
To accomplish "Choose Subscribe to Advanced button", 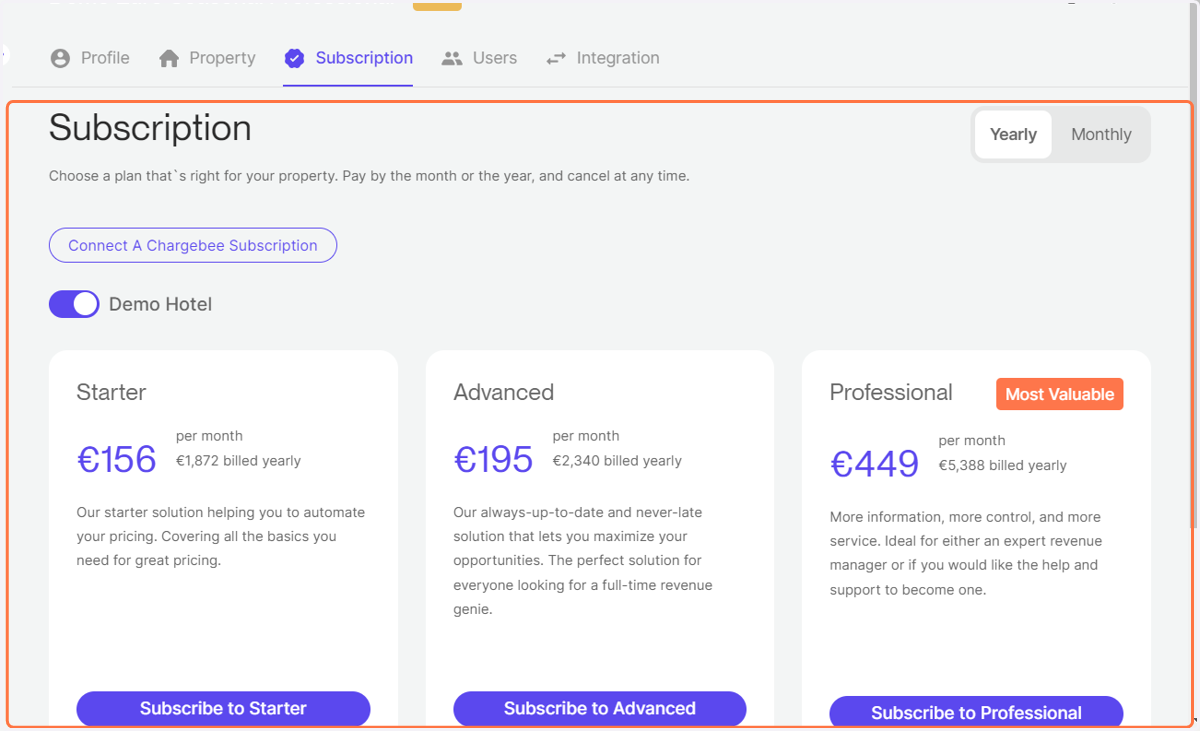I will pyautogui.click(x=600, y=708).
